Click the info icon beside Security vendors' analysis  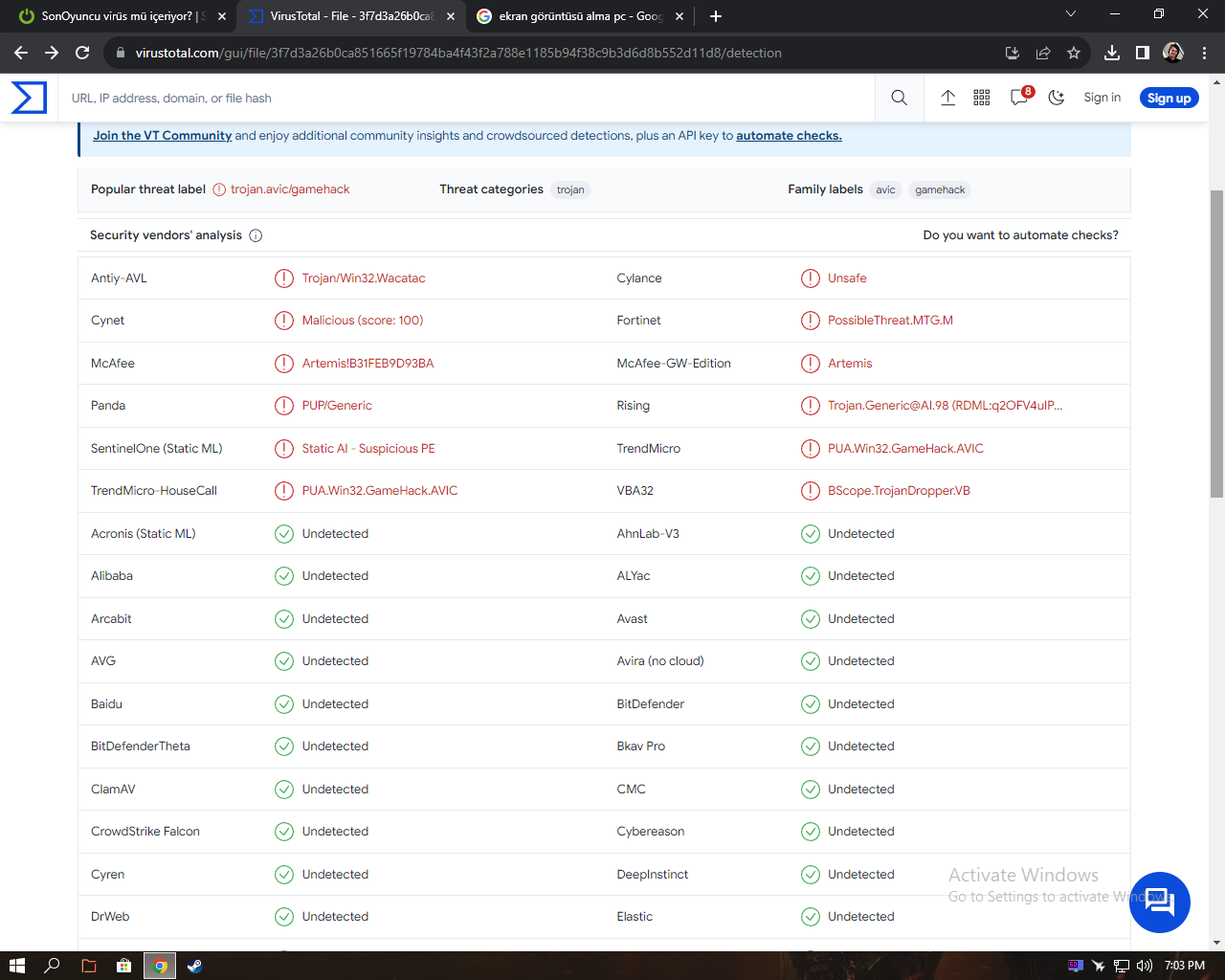point(256,234)
